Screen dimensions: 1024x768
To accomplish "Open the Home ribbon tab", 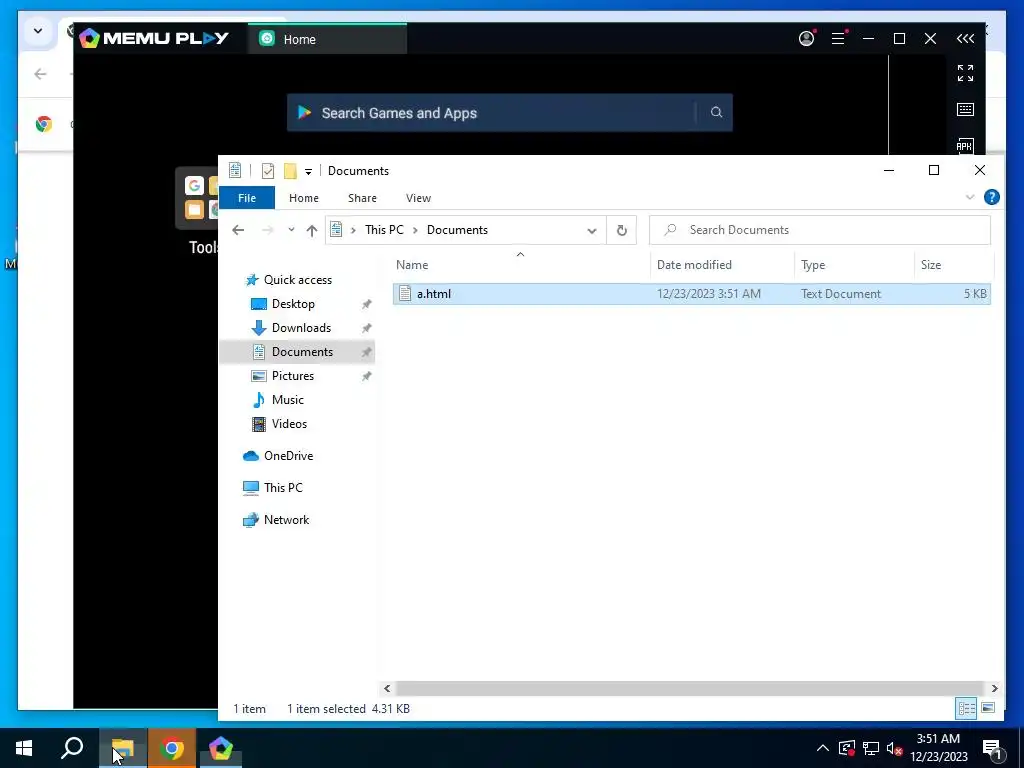I will tap(304, 198).
